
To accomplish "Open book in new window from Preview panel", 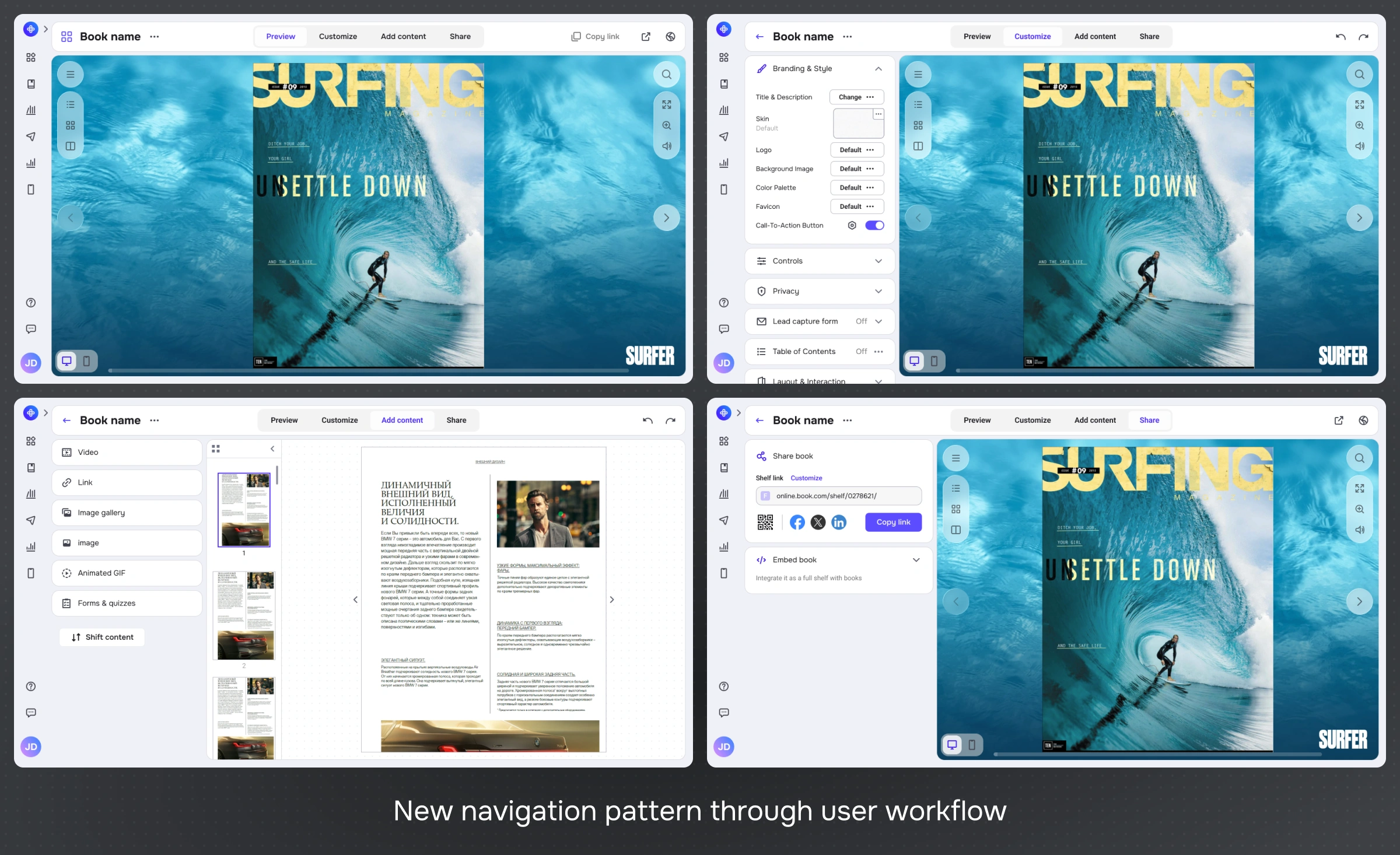I will pos(646,37).
